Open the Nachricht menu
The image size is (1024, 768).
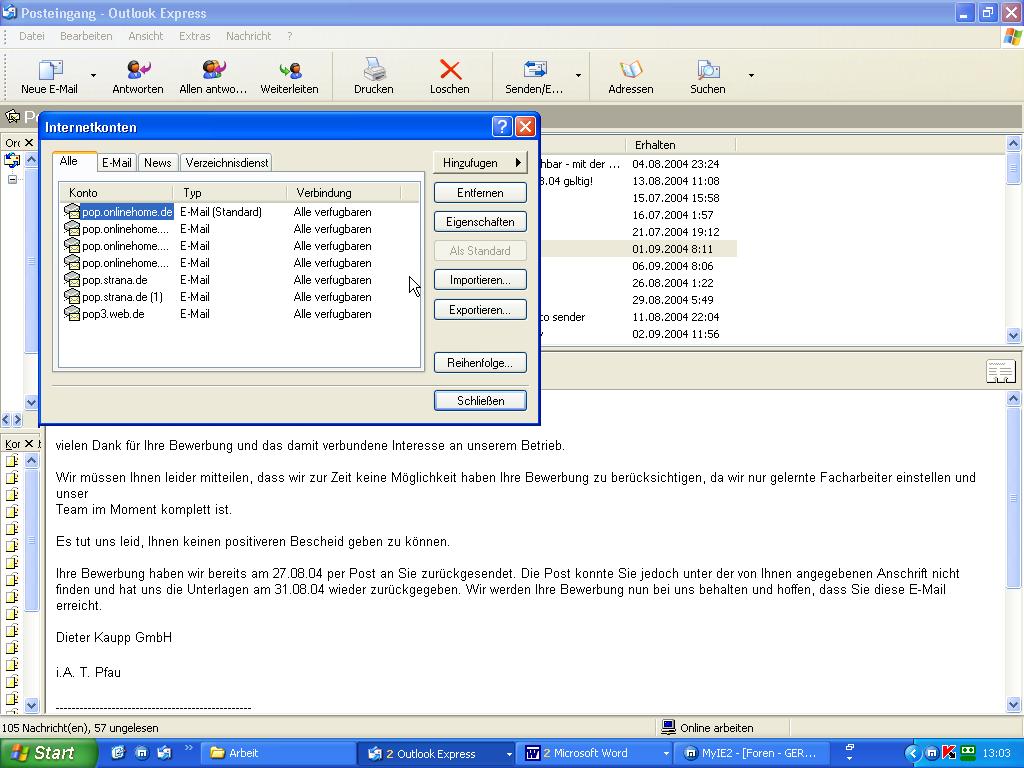pos(248,36)
